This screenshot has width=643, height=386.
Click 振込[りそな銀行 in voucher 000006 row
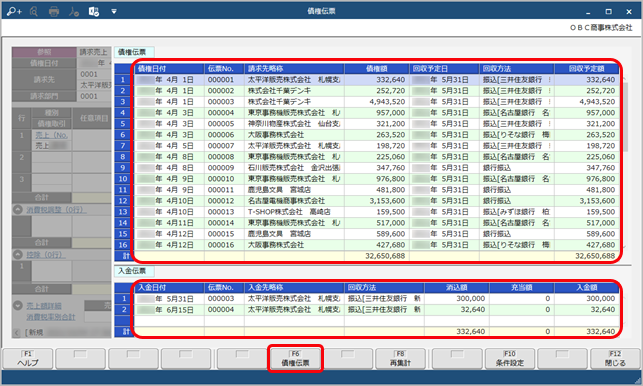517,135
